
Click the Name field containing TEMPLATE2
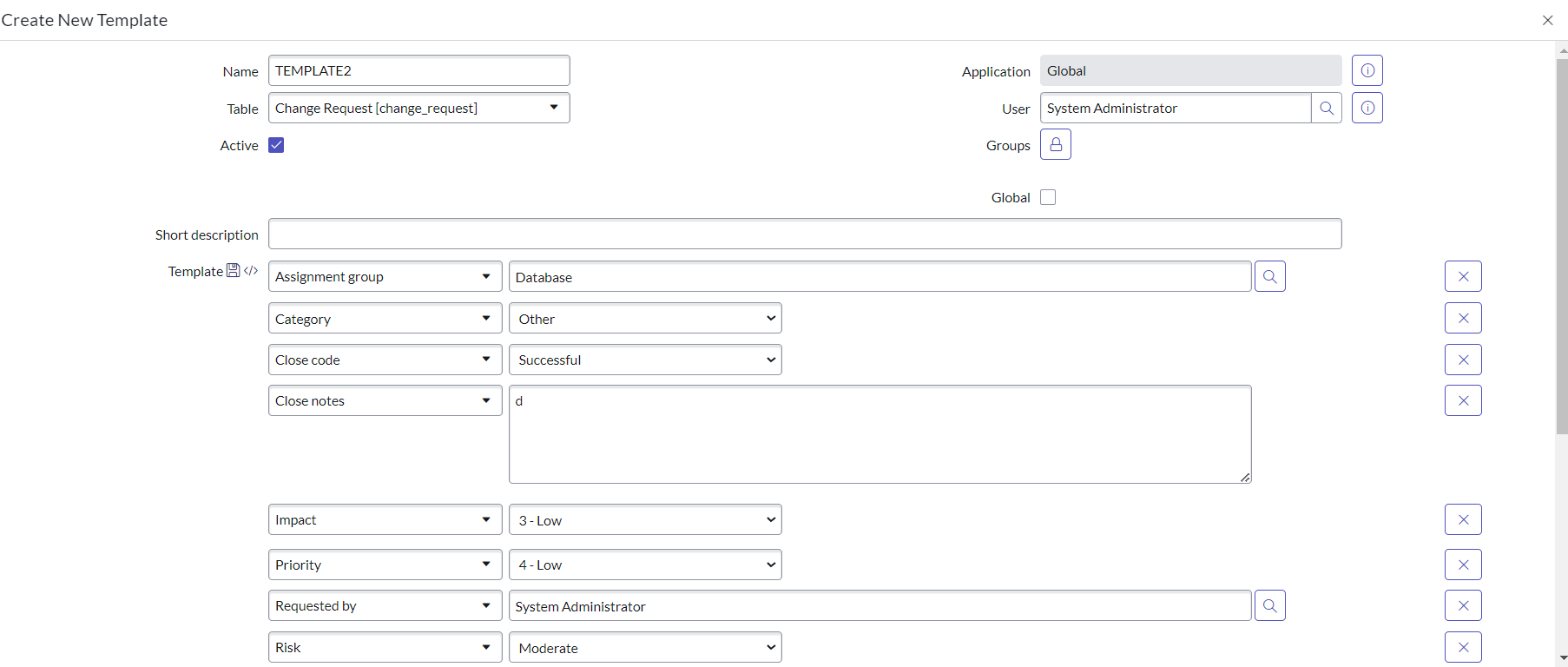point(418,70)
